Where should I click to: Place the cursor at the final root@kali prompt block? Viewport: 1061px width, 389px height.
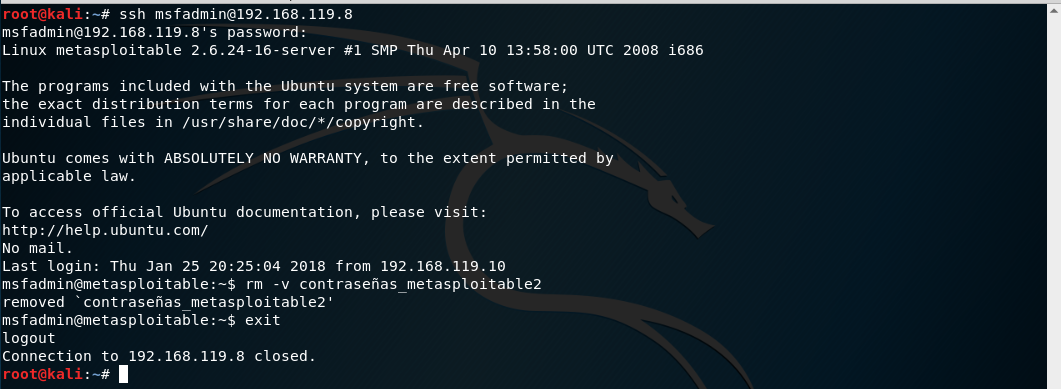[122, 374]
